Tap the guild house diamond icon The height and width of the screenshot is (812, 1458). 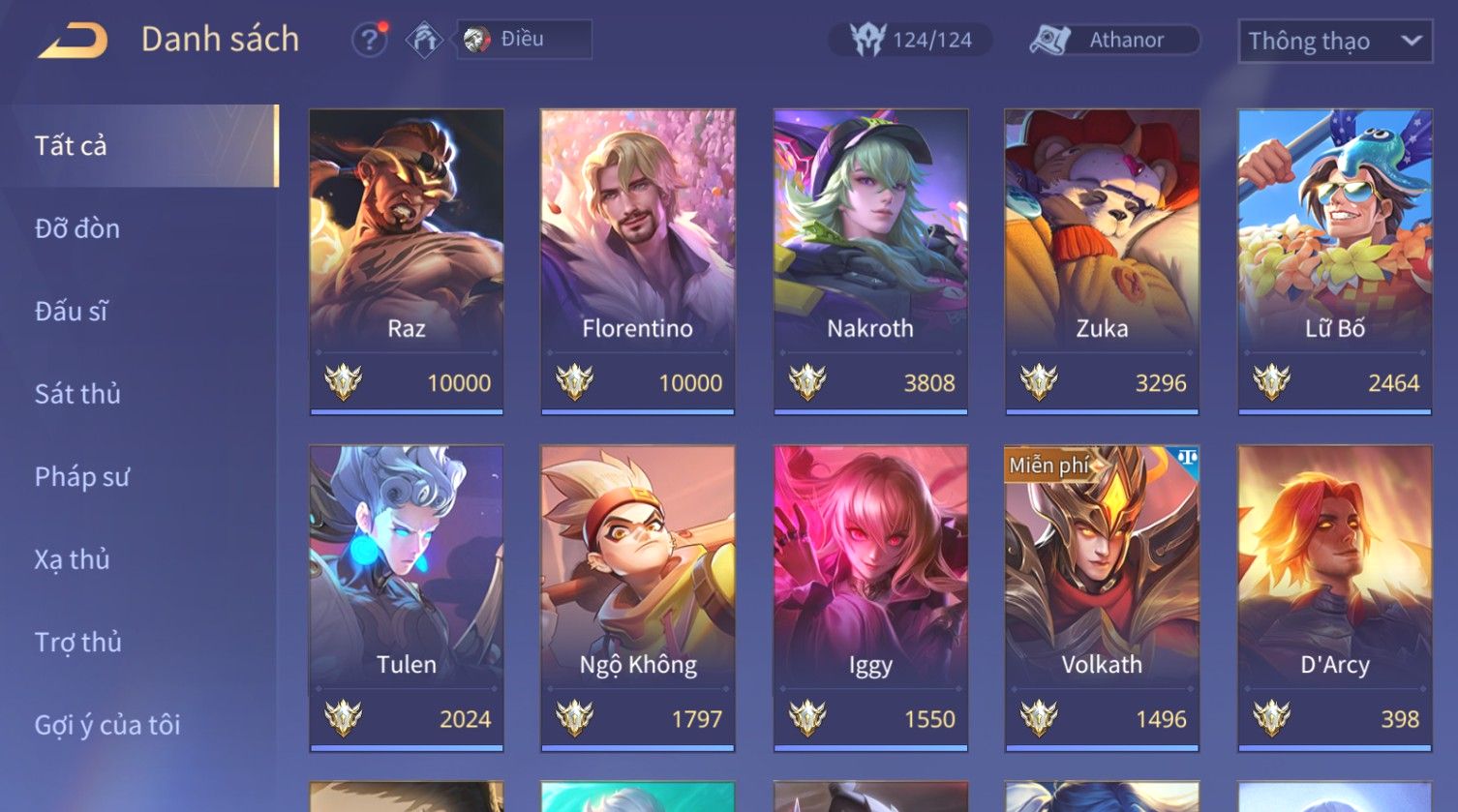click(424, 40)
